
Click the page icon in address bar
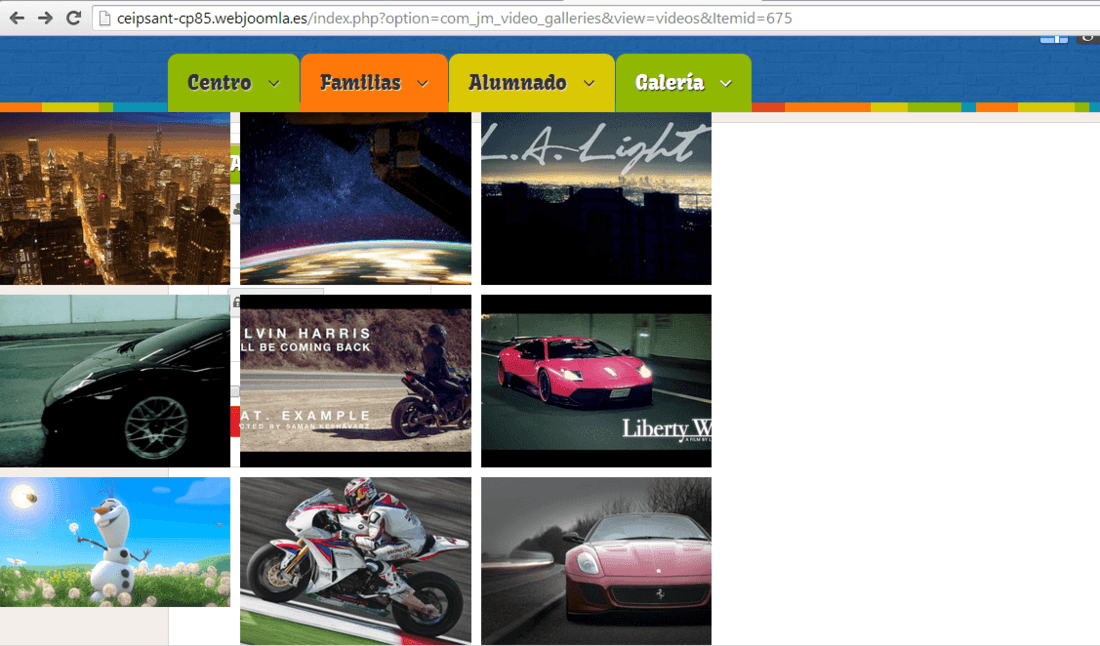click(105, 18)
